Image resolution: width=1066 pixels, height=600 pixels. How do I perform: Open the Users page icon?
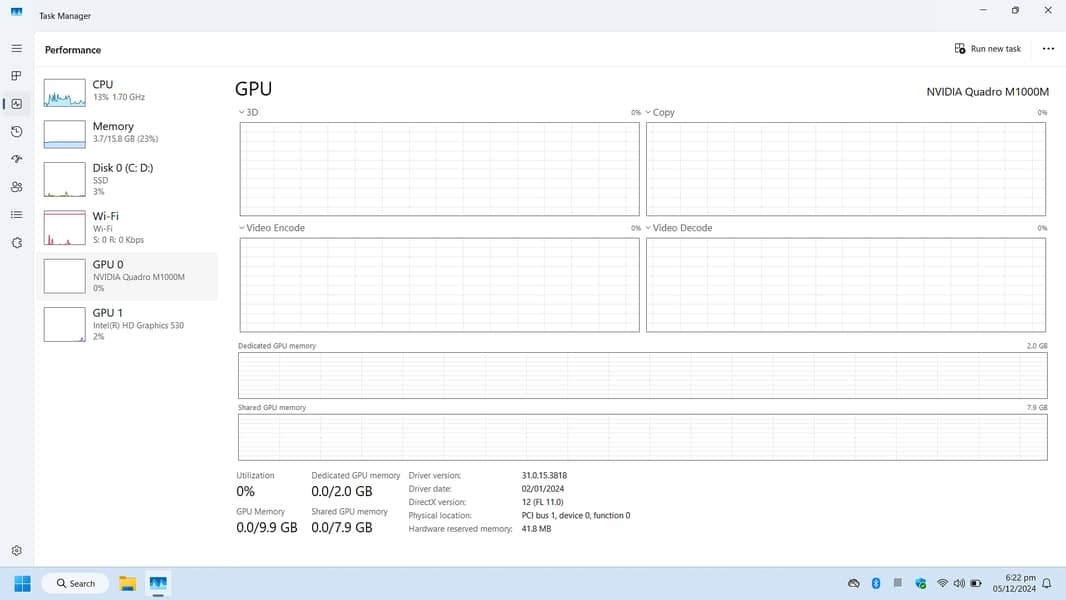pyautogui.click(x=16, y=187)
